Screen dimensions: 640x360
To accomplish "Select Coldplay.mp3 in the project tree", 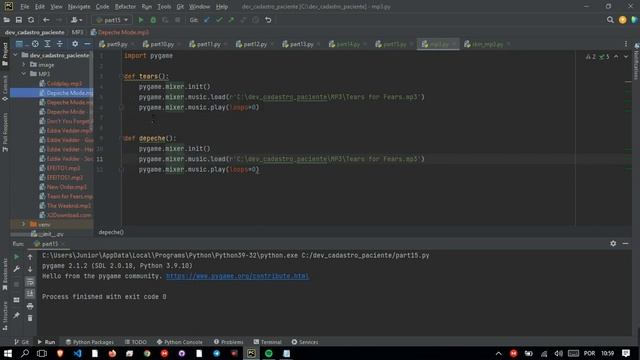I will 64,83.
